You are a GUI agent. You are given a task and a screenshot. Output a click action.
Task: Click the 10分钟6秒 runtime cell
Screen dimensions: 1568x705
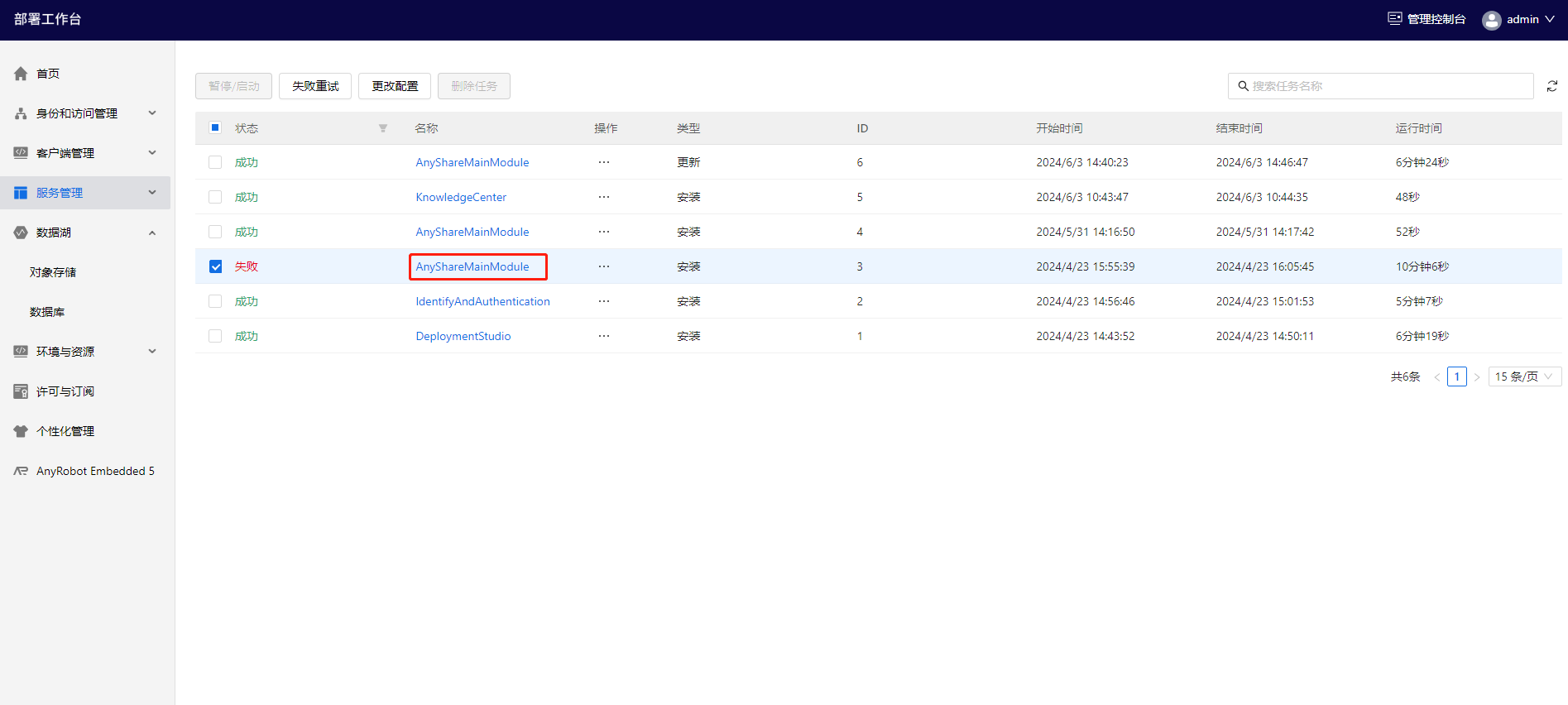point(1422,266)
